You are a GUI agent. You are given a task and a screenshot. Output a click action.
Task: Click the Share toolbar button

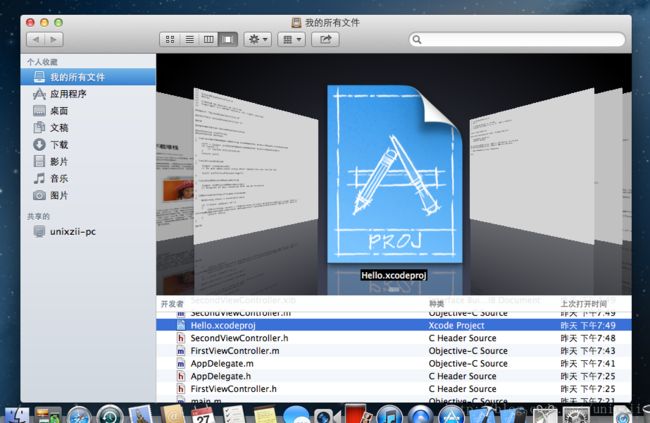325,39
